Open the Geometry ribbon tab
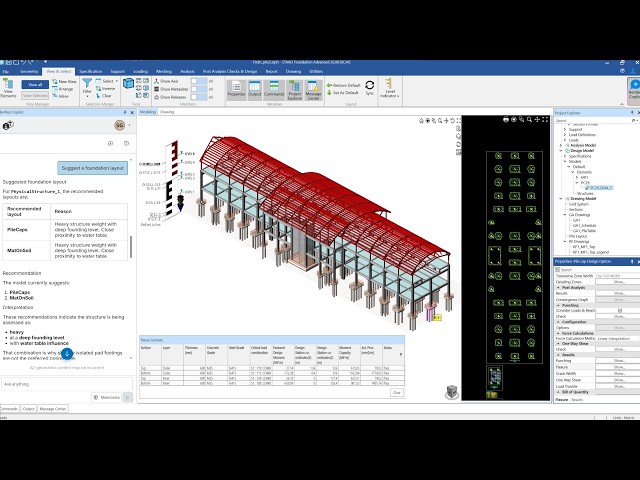 pyautogui.click(x=29, y=71)
